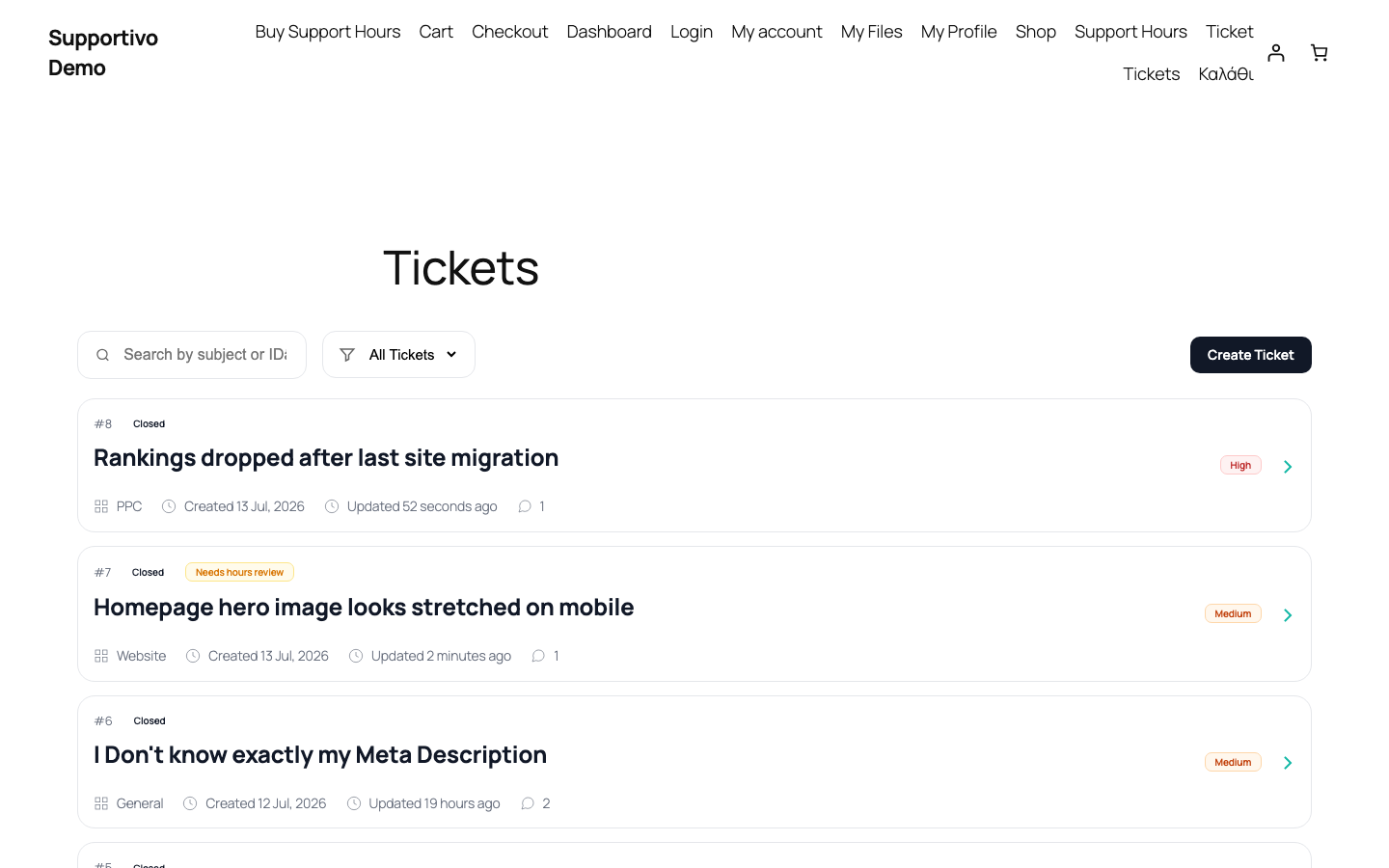Click category grid icon next to PPC
Screen dimensions: 1389x868
[x=101, y=506]
